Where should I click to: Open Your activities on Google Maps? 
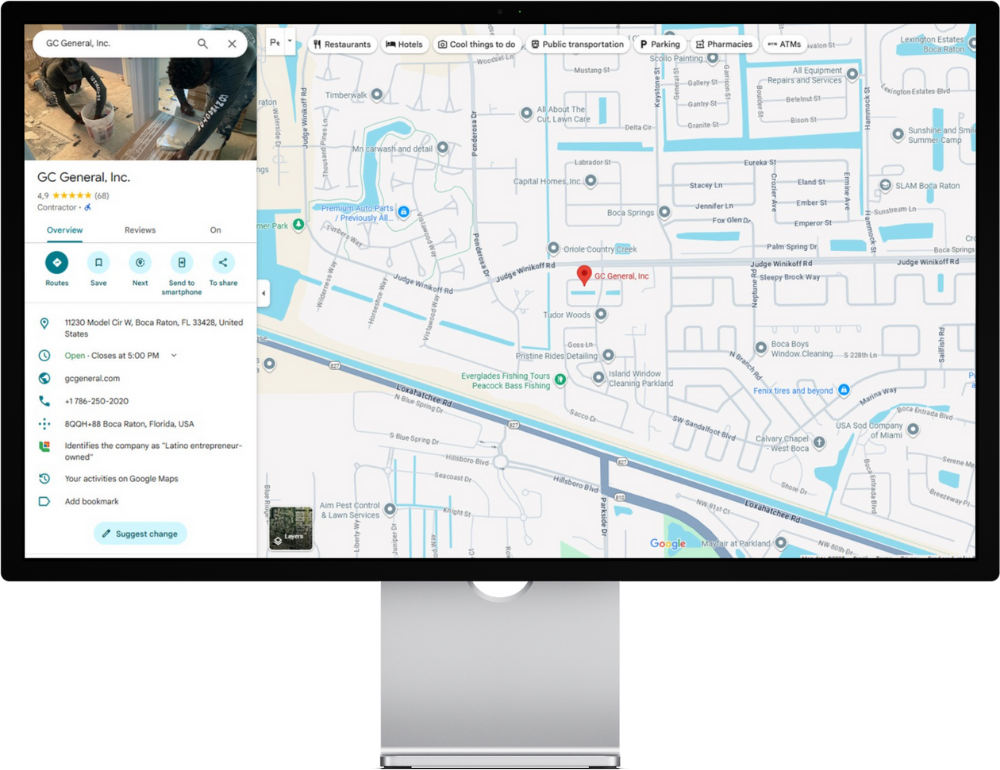[x=121, y=478]
